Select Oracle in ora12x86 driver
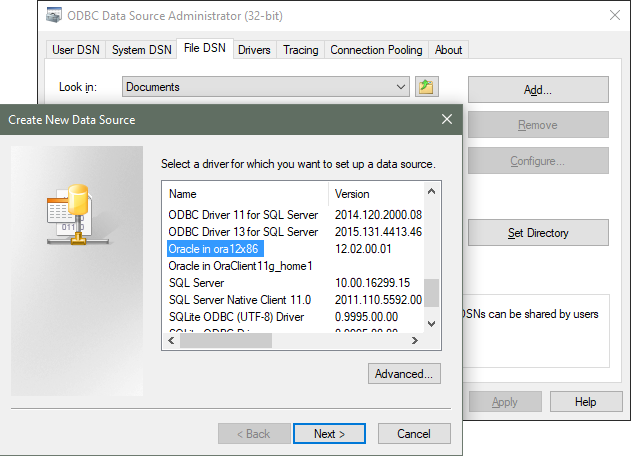 215,249
